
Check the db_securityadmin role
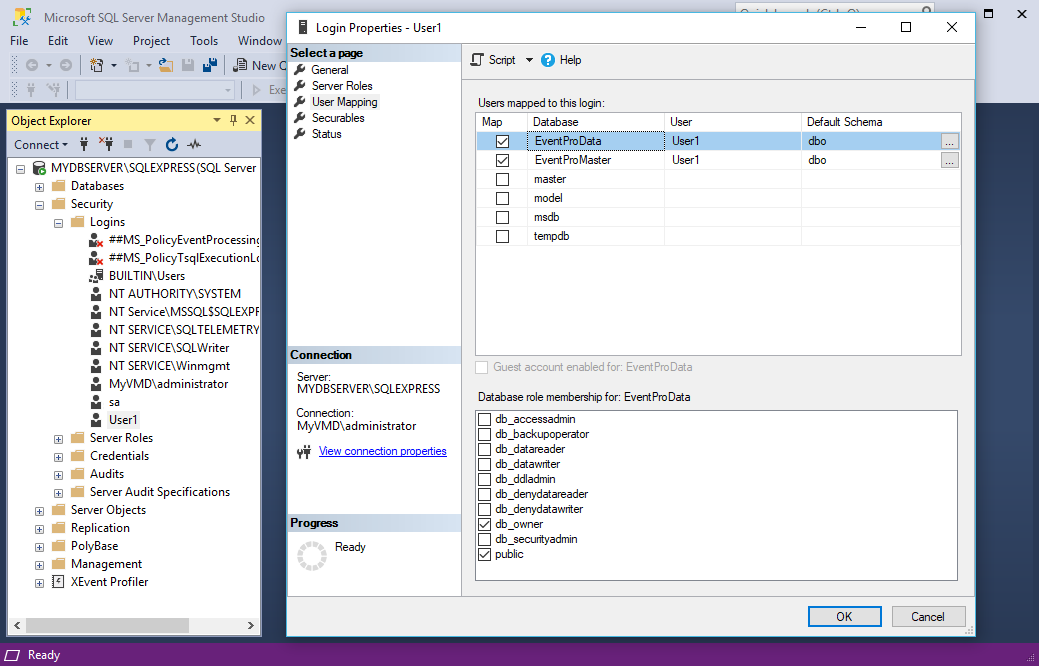(x=484, y=539)
